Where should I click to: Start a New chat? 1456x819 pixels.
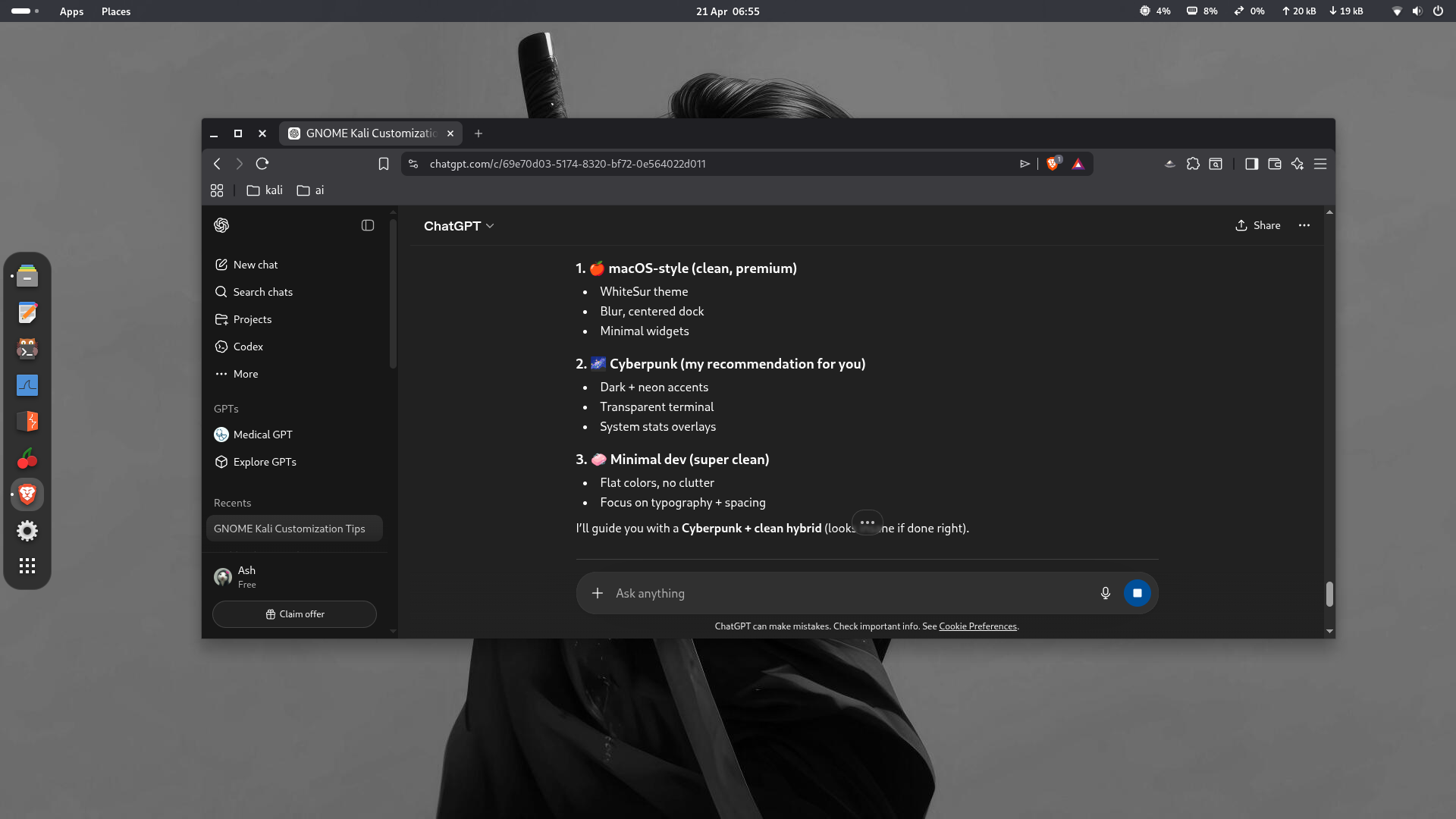[x=294, y=265]
